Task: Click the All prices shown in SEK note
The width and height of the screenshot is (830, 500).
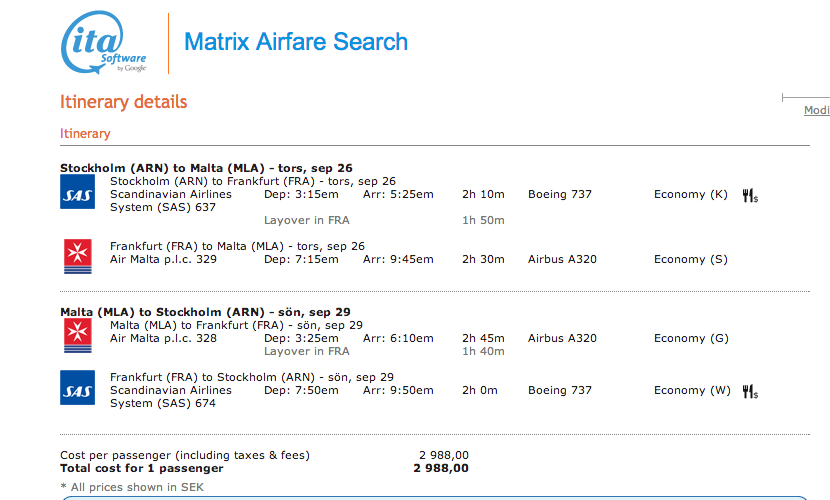Action: click(x=132, y=487)
